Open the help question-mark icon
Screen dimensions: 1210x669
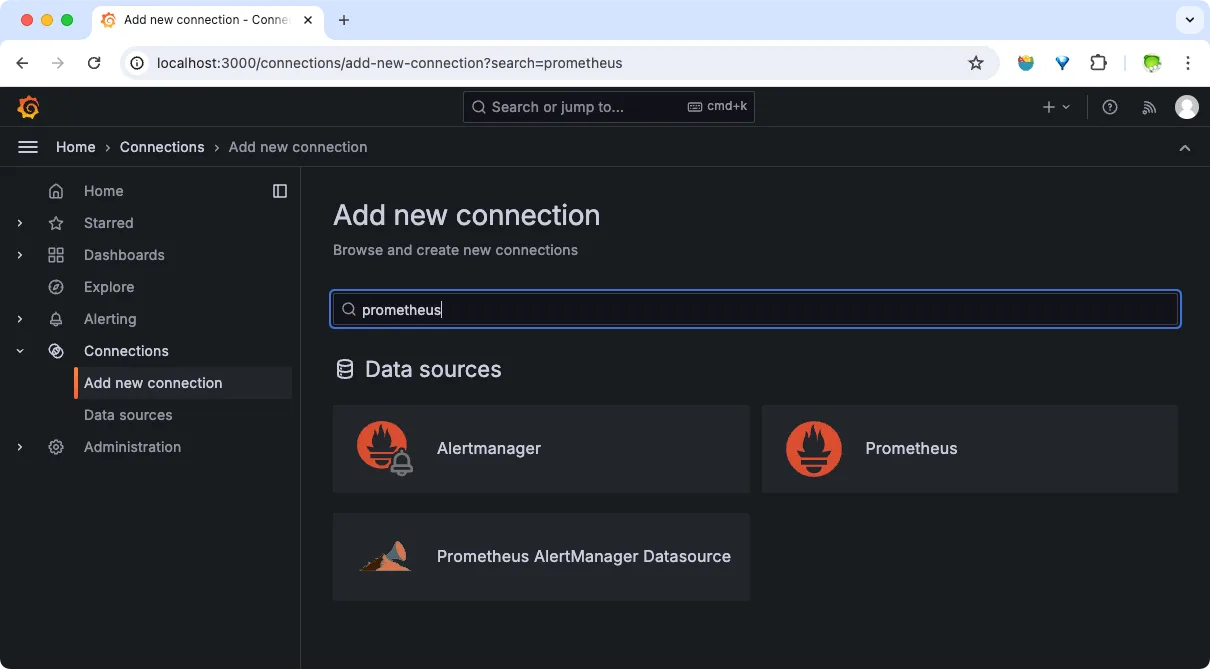click(1110, 107)
